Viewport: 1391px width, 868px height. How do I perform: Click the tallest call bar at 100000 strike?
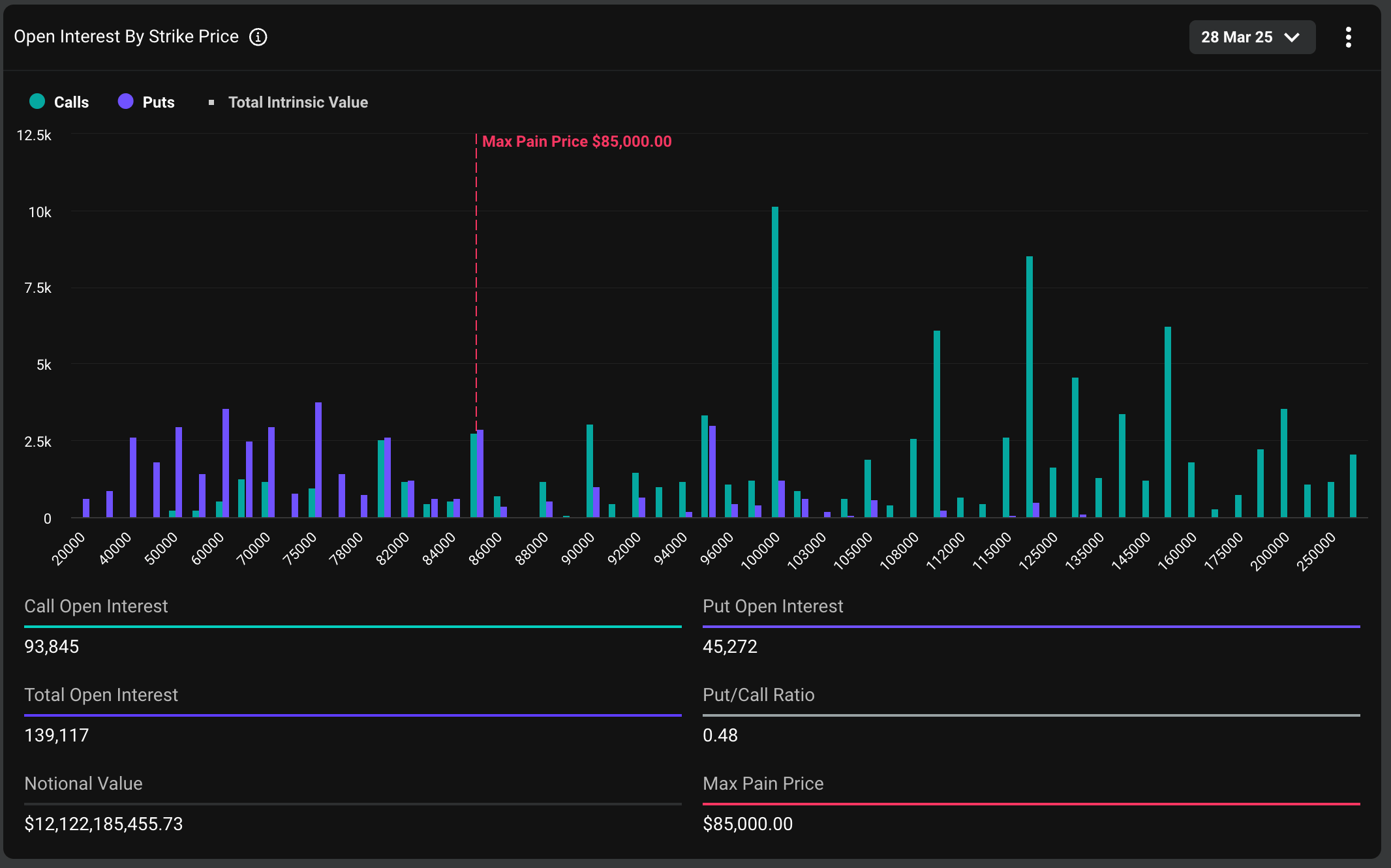pyautogui.click(x=775, y=362)
